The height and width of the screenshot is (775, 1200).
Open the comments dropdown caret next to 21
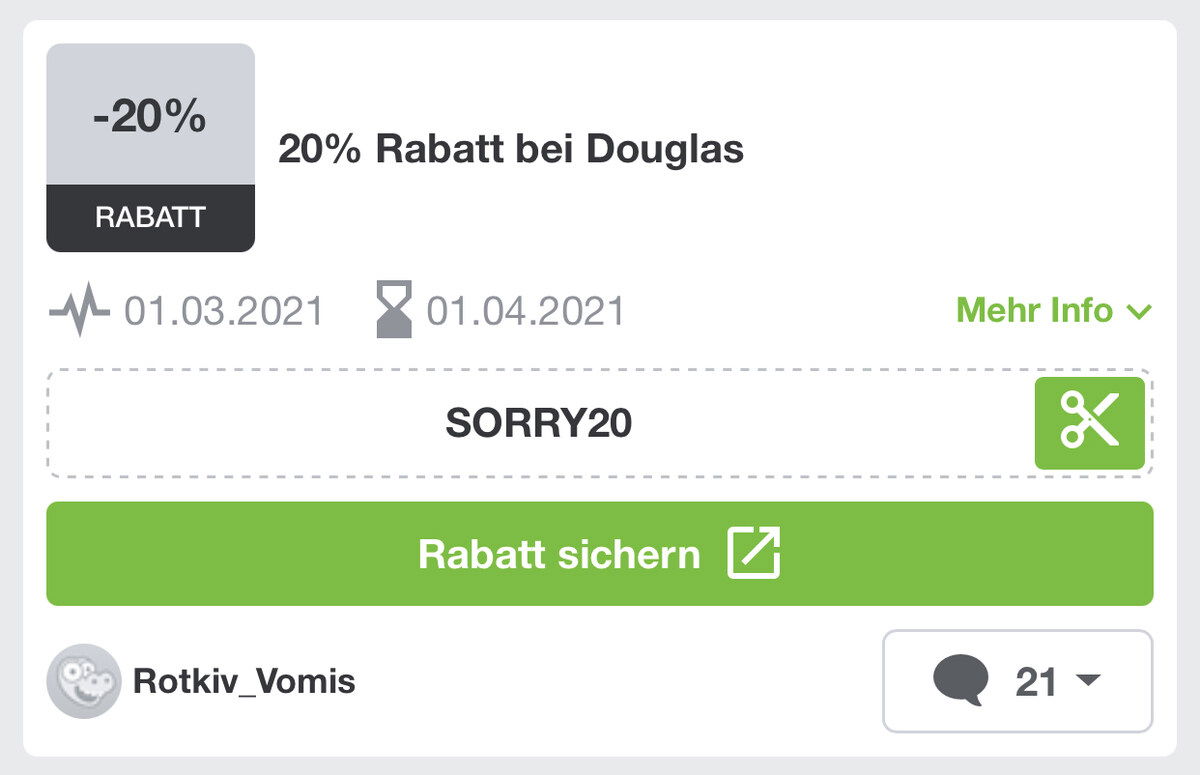[x=1087, y=681]
